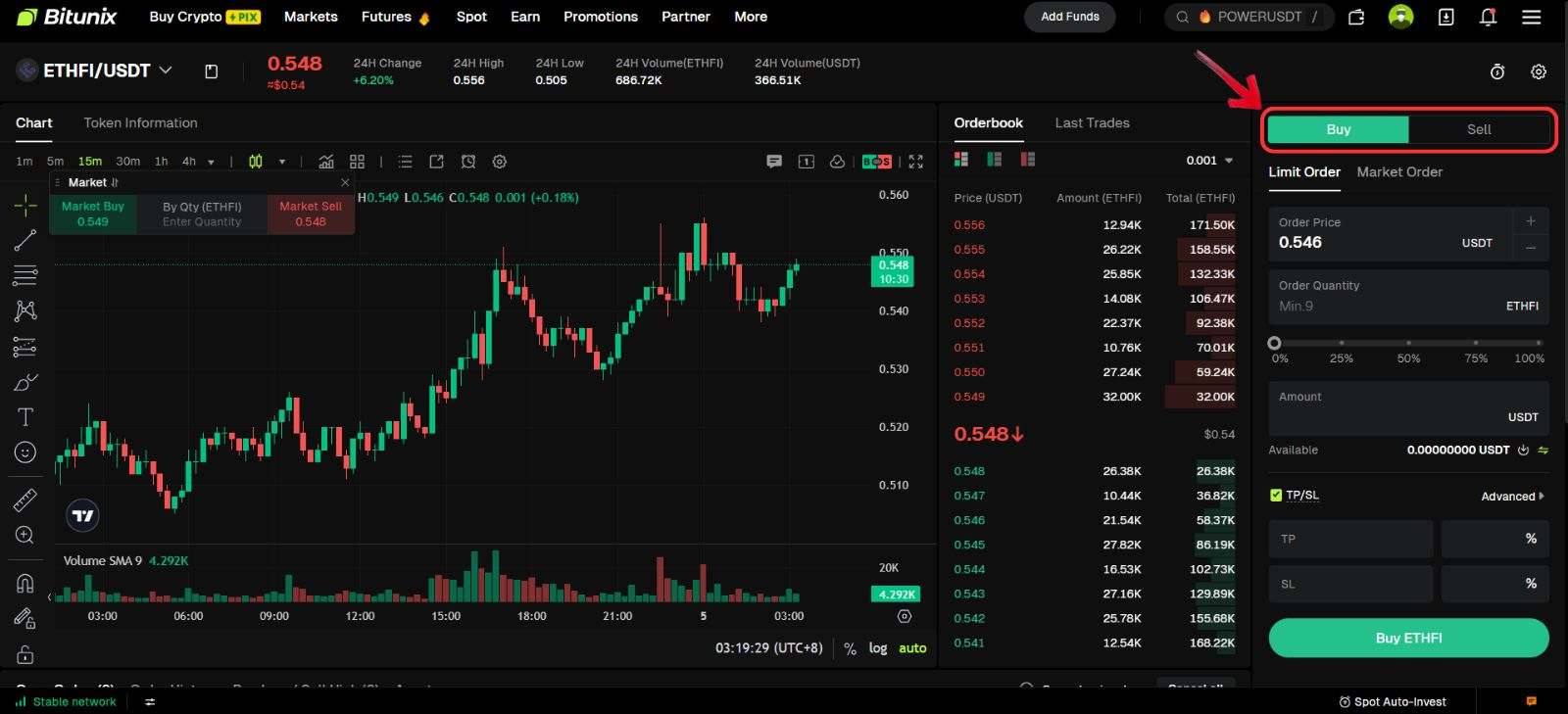Show only sell orders in orderbook
The width and height of the screenshot is (1568, 714).
tap(1028, 160)
